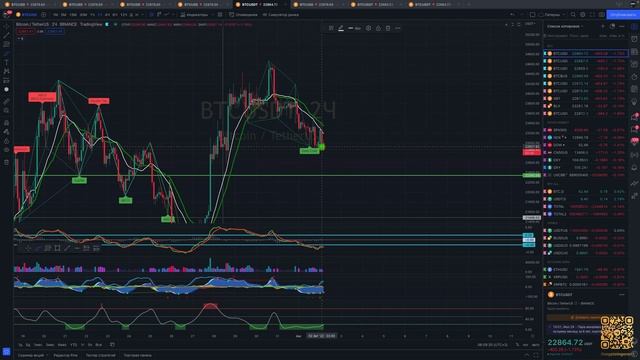
Task: Select the XRPUSD row in watchlist
Action: click(x=586, y=277)
